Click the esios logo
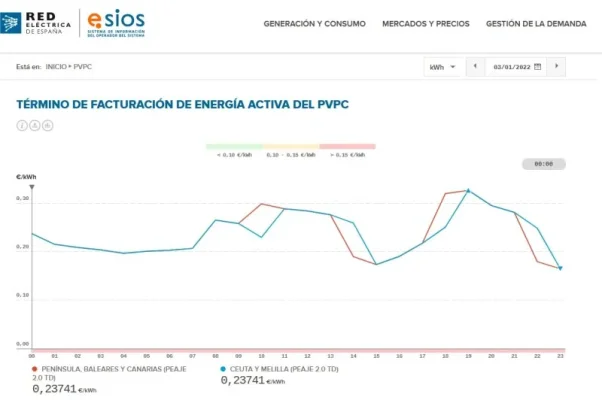This screenshot has width=602, height=400. coord(116,23)
